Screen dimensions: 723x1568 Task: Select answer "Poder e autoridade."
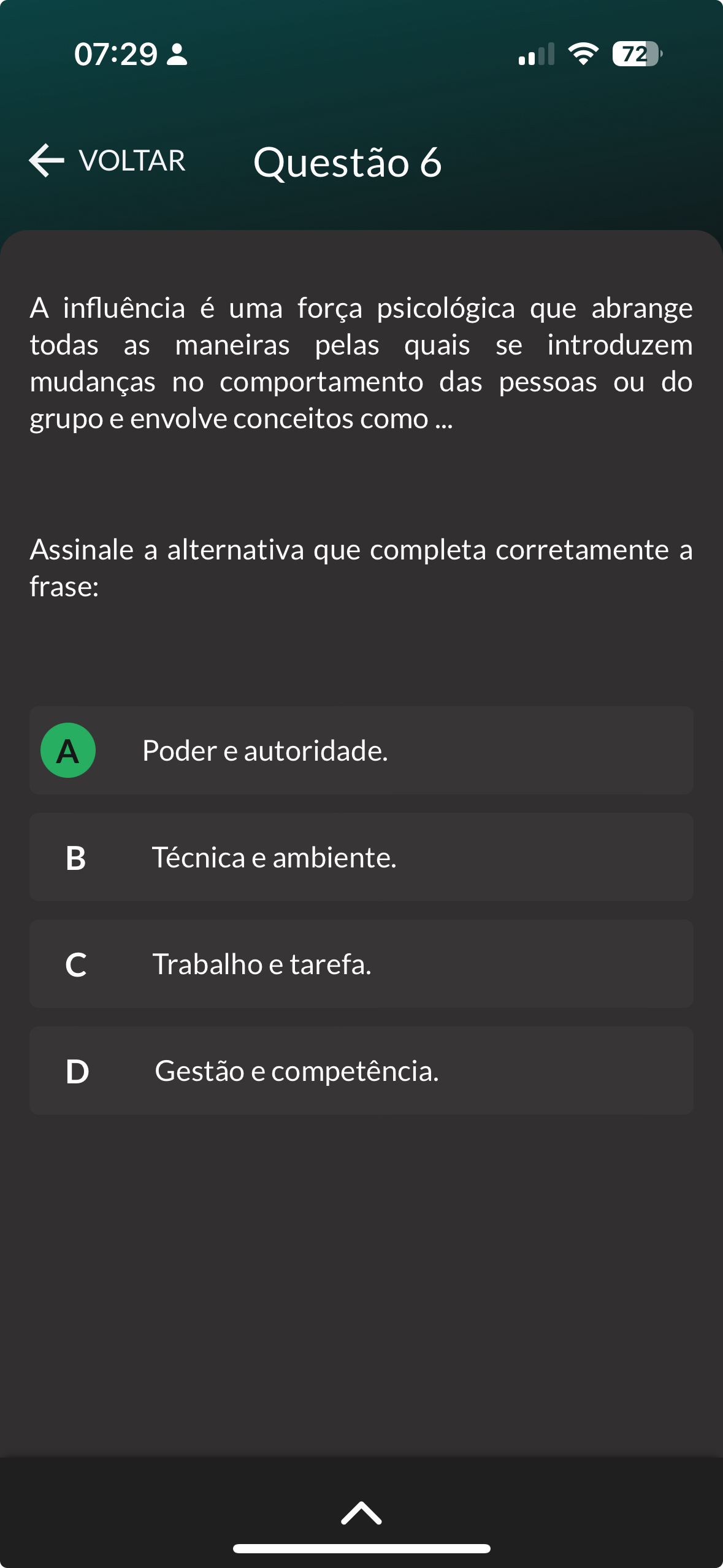265,750
